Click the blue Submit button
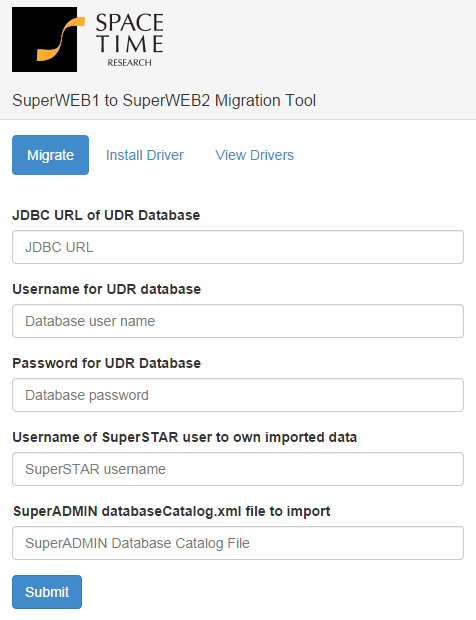The image size is (476, 620). [x=47, y=592]
